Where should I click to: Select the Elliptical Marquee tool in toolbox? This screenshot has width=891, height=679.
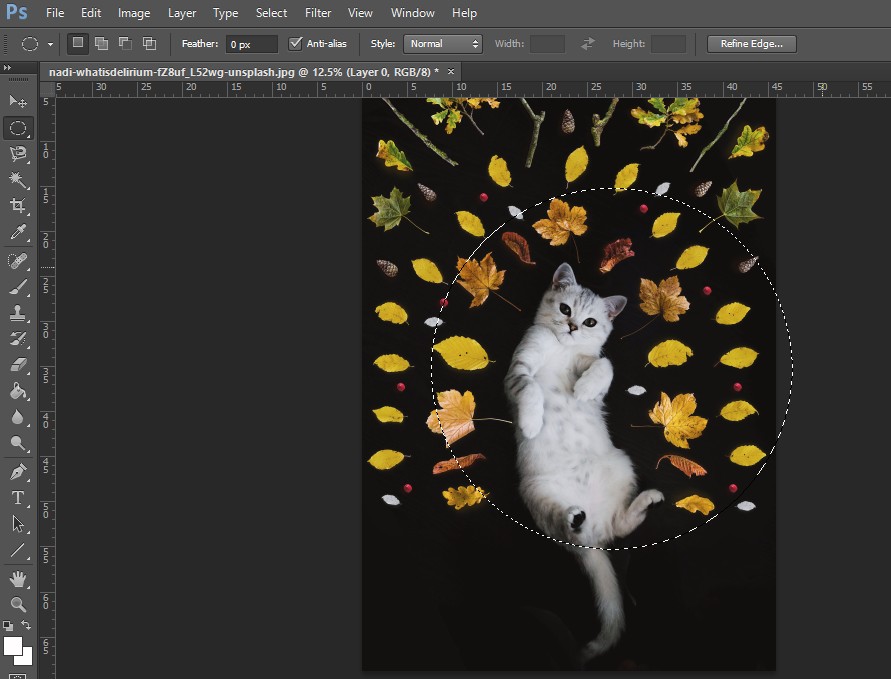tap(18, 128)
